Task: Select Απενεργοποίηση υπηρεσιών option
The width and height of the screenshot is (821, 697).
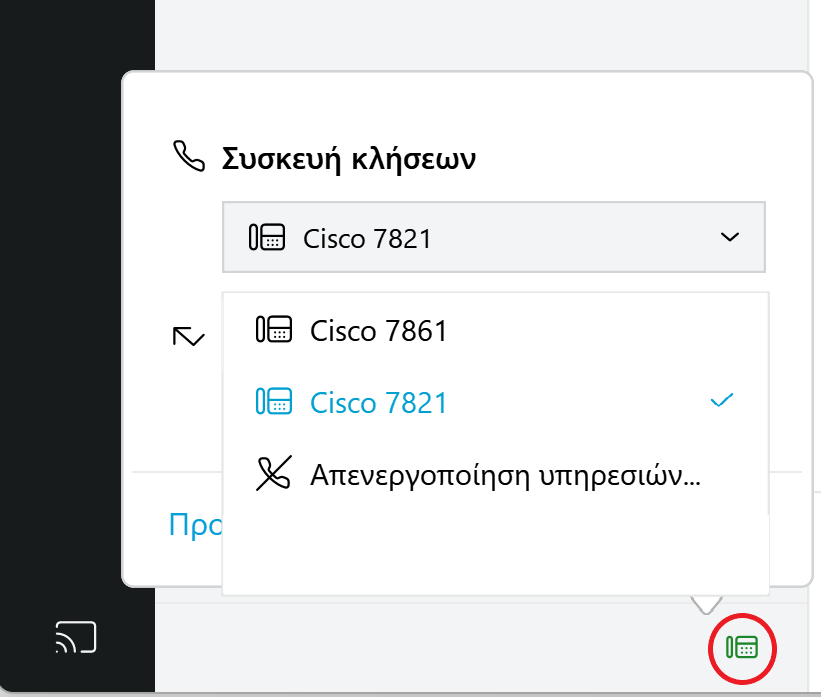Action: (495, 474)
